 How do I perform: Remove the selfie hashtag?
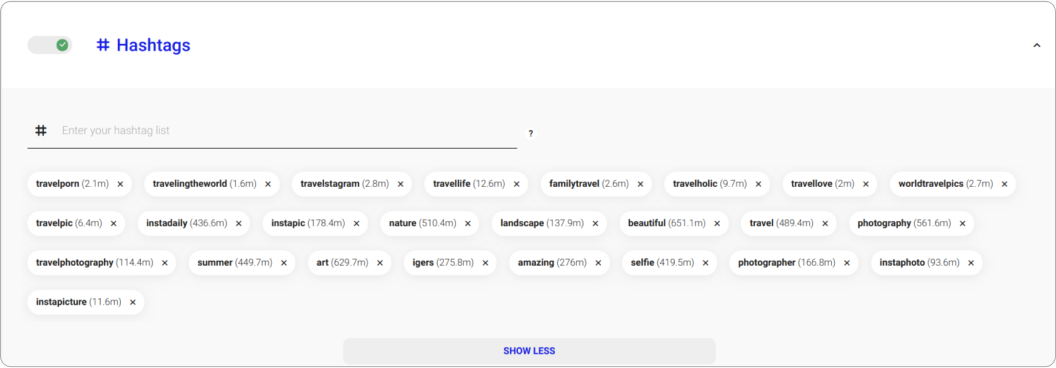coord(705,263)
